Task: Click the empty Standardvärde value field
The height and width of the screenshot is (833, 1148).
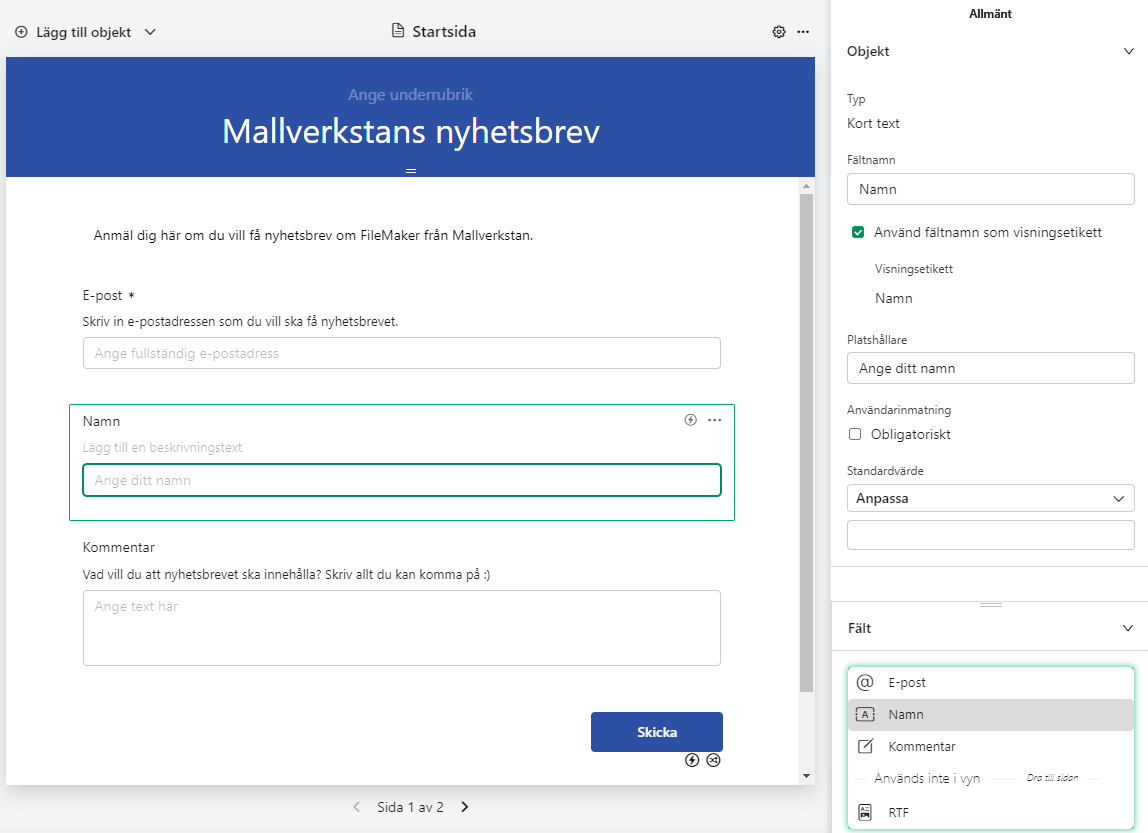Action: coord(991,535)
